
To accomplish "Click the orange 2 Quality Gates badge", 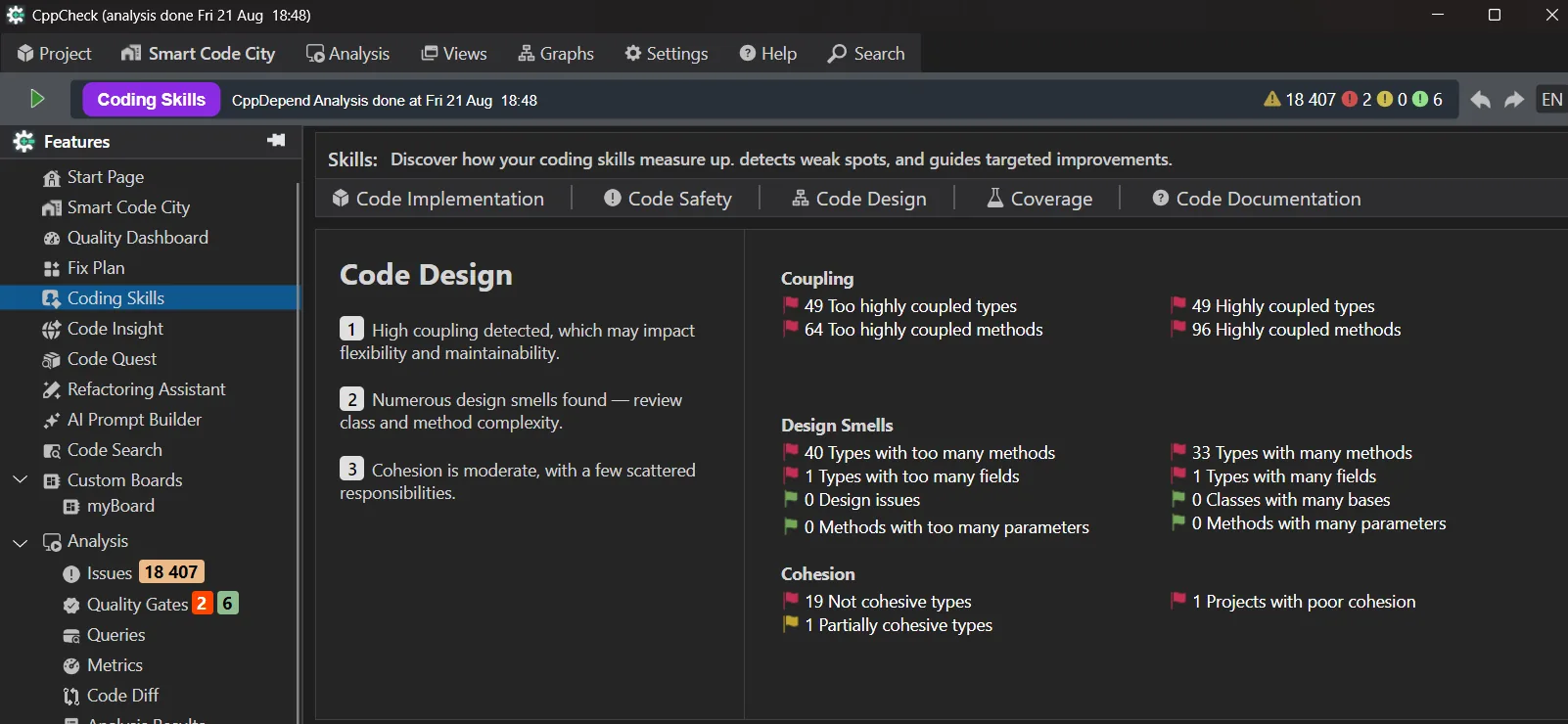I will pyautogui.click(x=202, y=604).
